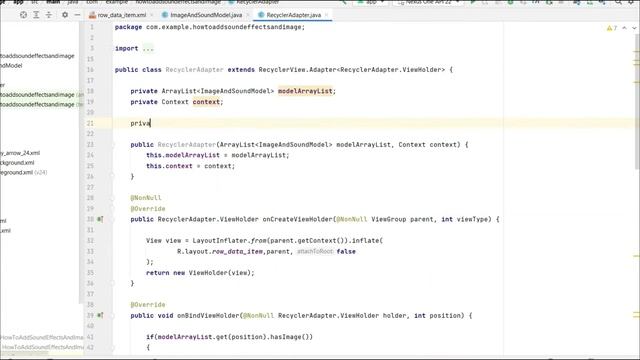Open the Nexus One API 22 device dropdown

tap(429, 2)
